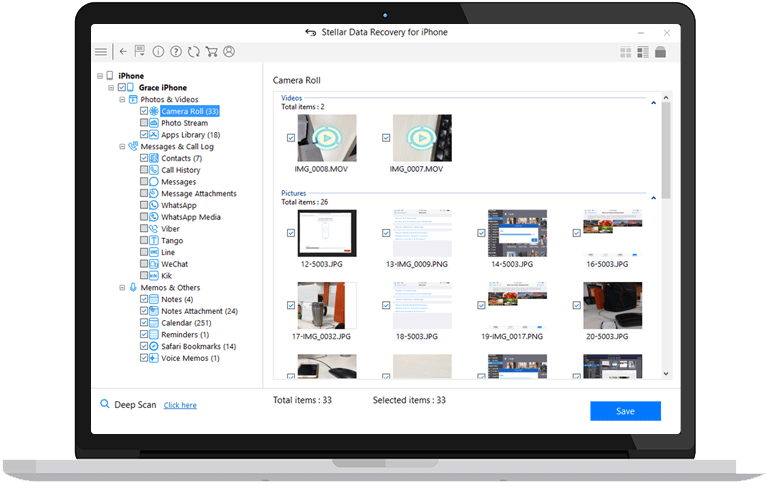Check the Photo Stream checkbox
Image resolution: width=772 pixels, height=488 pixels.
[144, 123]
